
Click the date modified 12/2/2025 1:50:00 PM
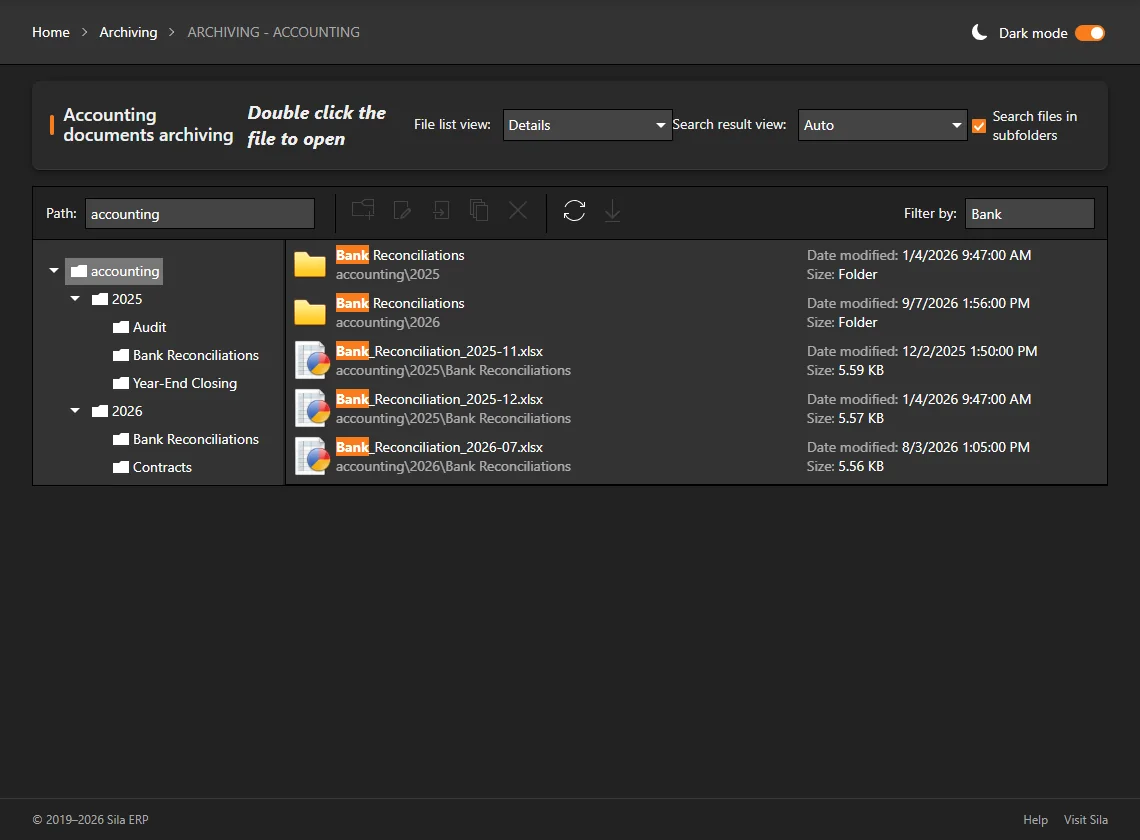[969, 351]
